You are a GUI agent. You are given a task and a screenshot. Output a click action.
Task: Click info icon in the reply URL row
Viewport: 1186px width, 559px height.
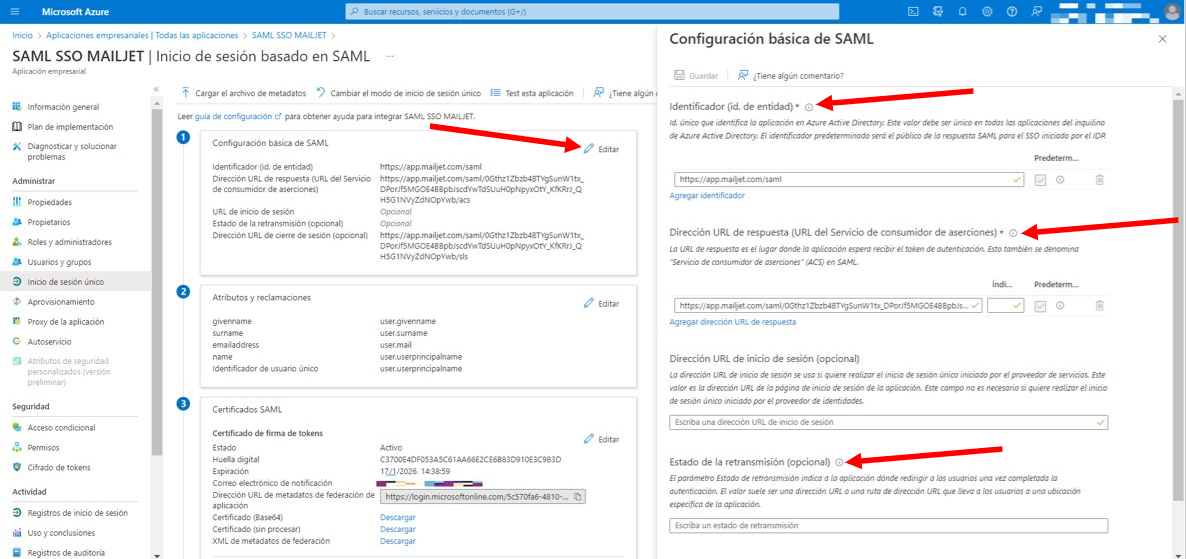[1060, 306]
